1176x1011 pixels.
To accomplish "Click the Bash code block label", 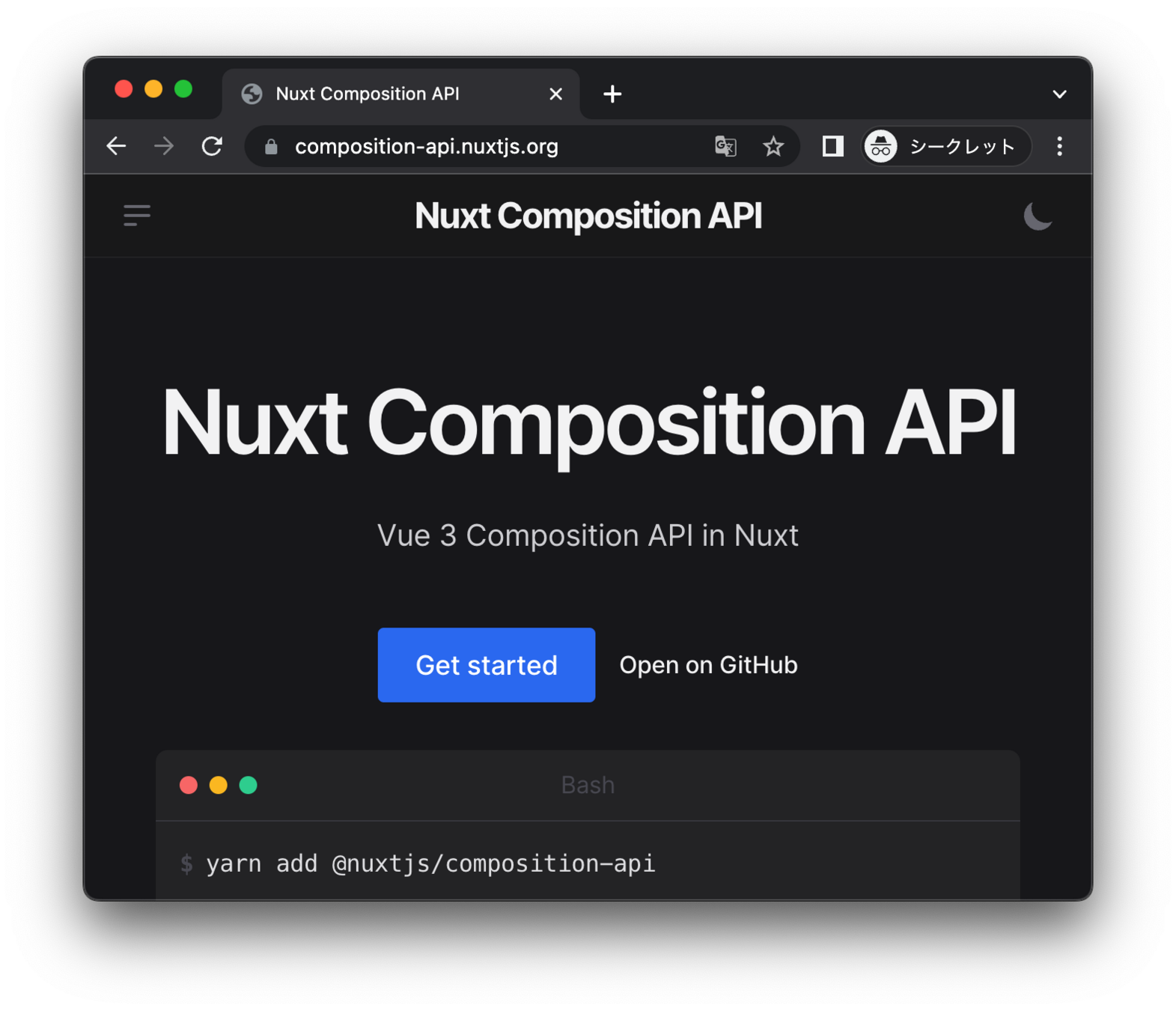I will click(588, 785).
